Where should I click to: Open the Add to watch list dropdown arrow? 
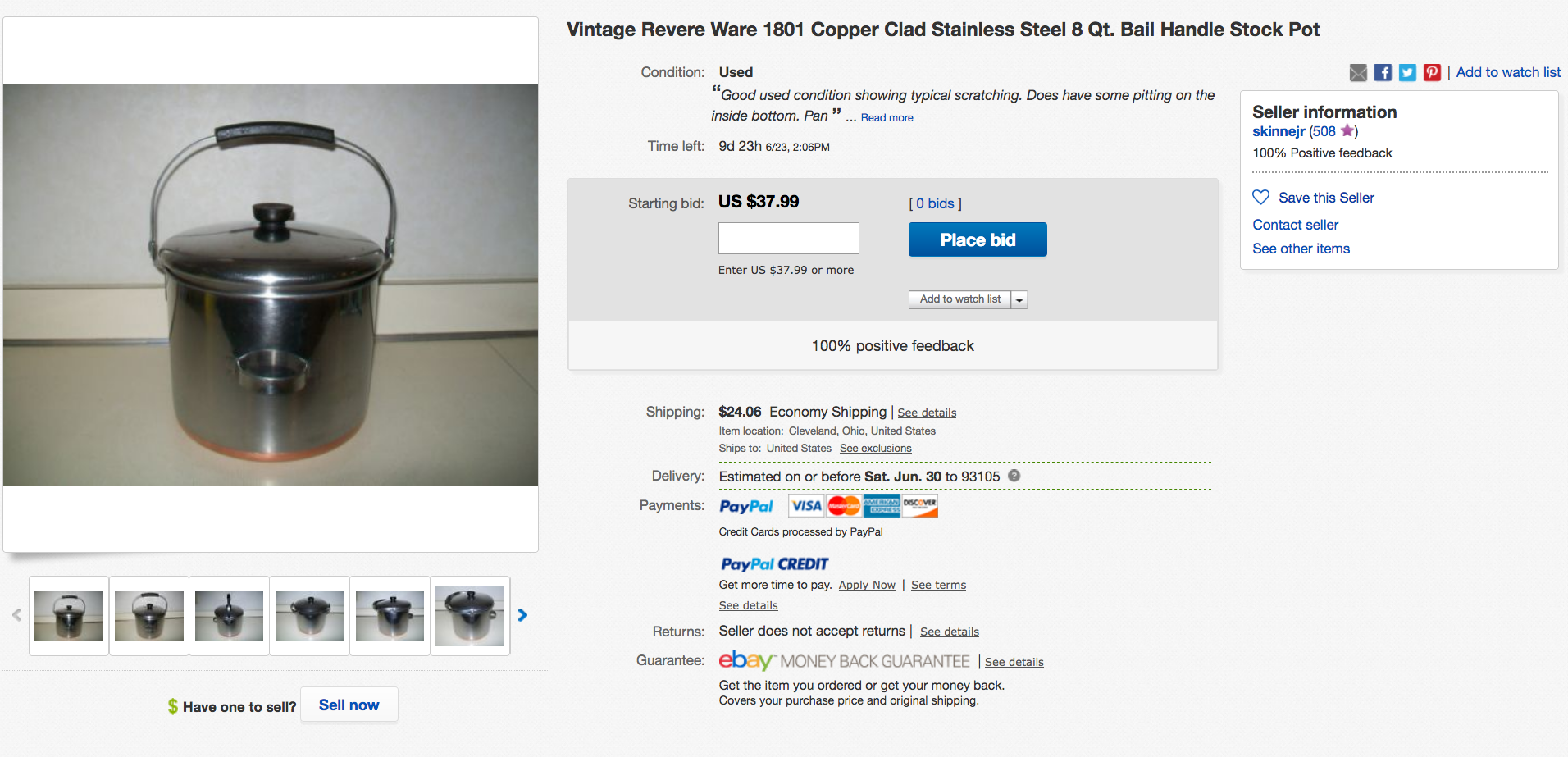[1019, 299]
